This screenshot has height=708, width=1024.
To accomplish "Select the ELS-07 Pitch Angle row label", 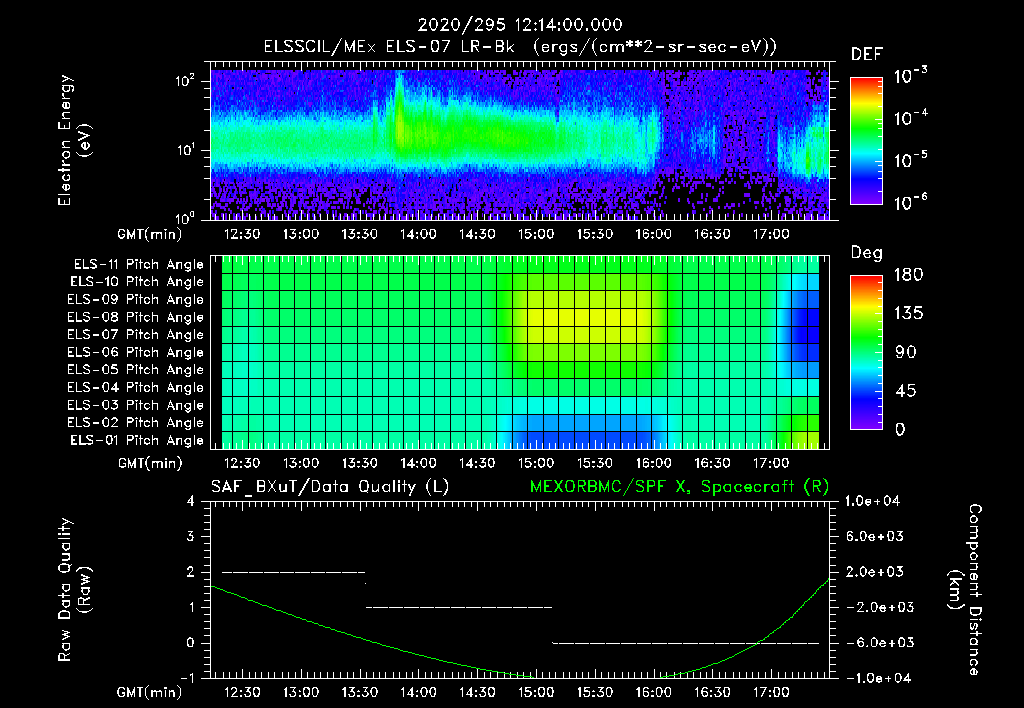I will pyautogui.click(x=135, y=334).
